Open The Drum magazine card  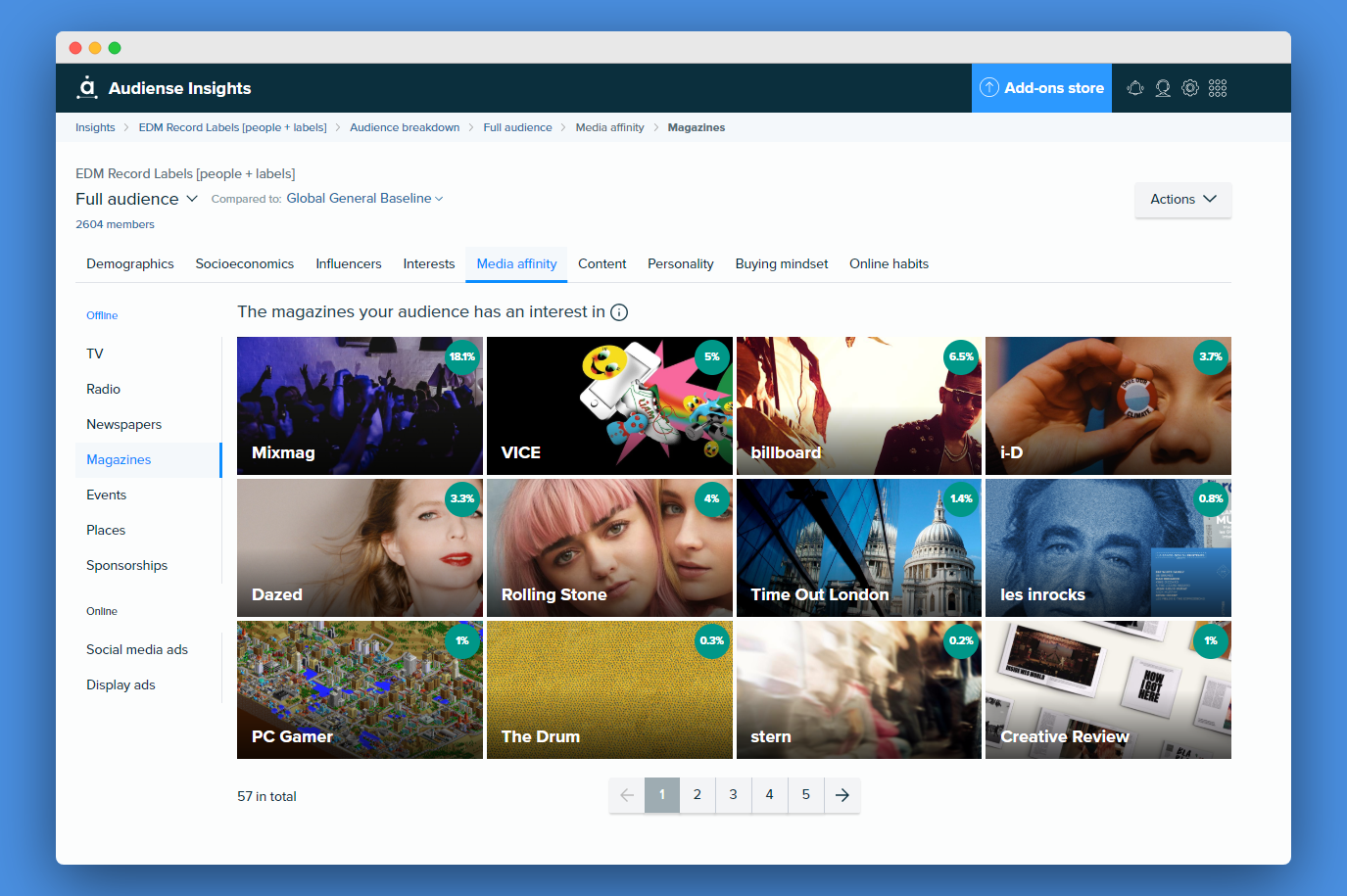(609, 689)
